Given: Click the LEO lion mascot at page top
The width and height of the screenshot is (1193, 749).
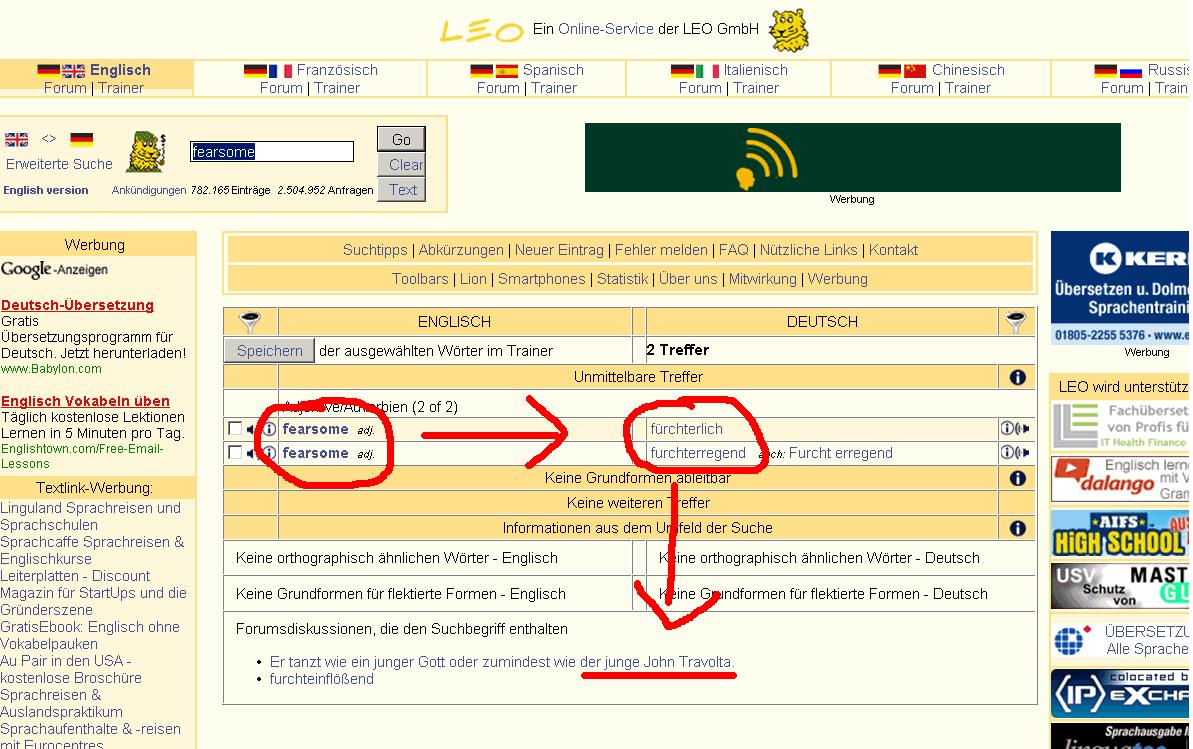Looking at the screenshot, I should 788,30.
